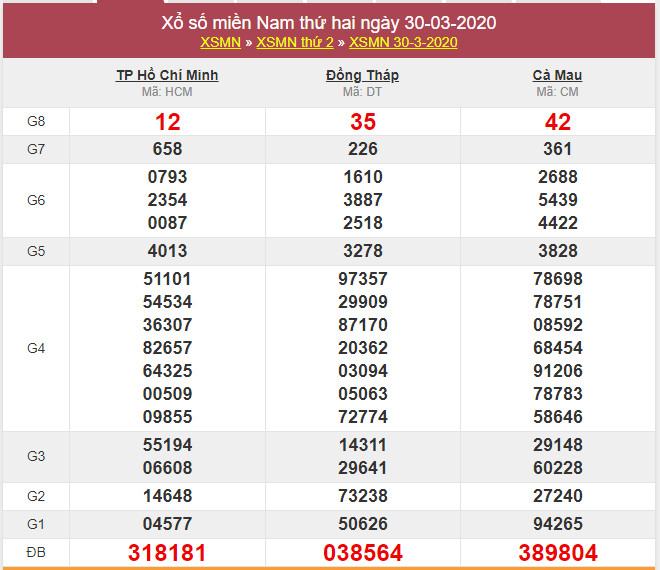Select G3 number 60228
The image size is (660, 570).
pyautogui.click(x=558, y=468)
